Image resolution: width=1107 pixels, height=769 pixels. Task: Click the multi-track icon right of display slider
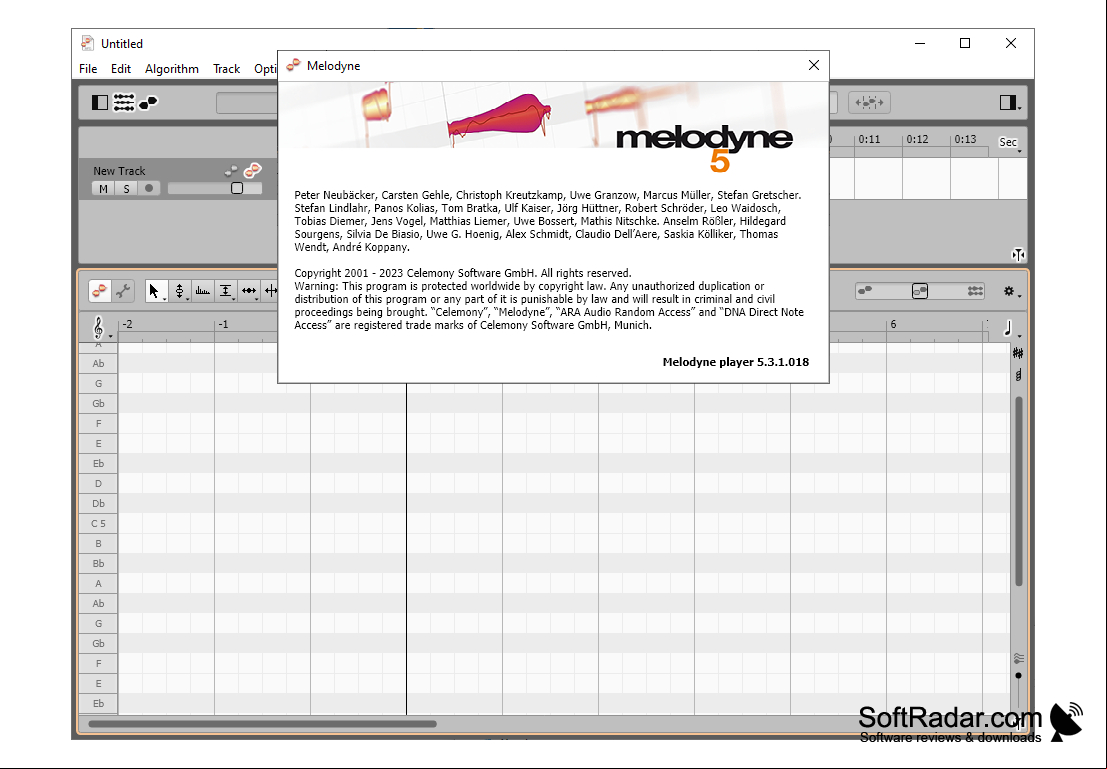975,291
